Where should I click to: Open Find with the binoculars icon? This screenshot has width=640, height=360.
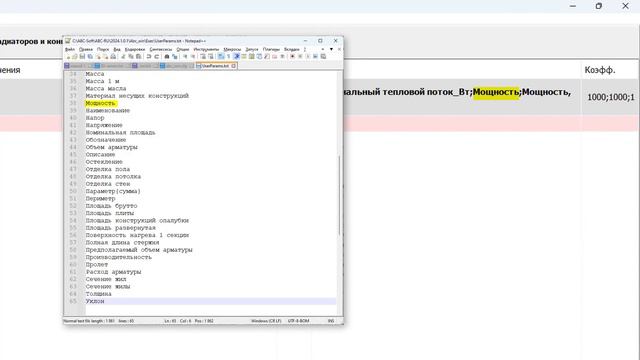pyautogui.click(x=167, y=56)
